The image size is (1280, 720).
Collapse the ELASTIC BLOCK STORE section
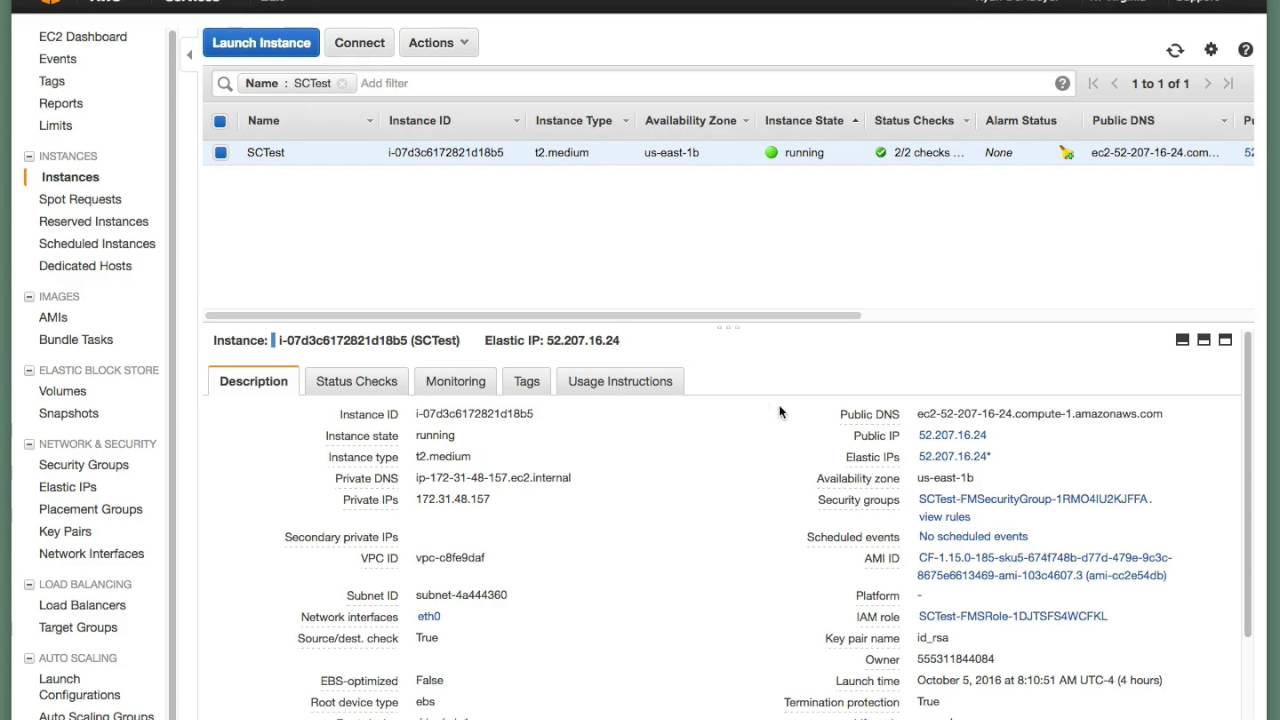[29, 370]
